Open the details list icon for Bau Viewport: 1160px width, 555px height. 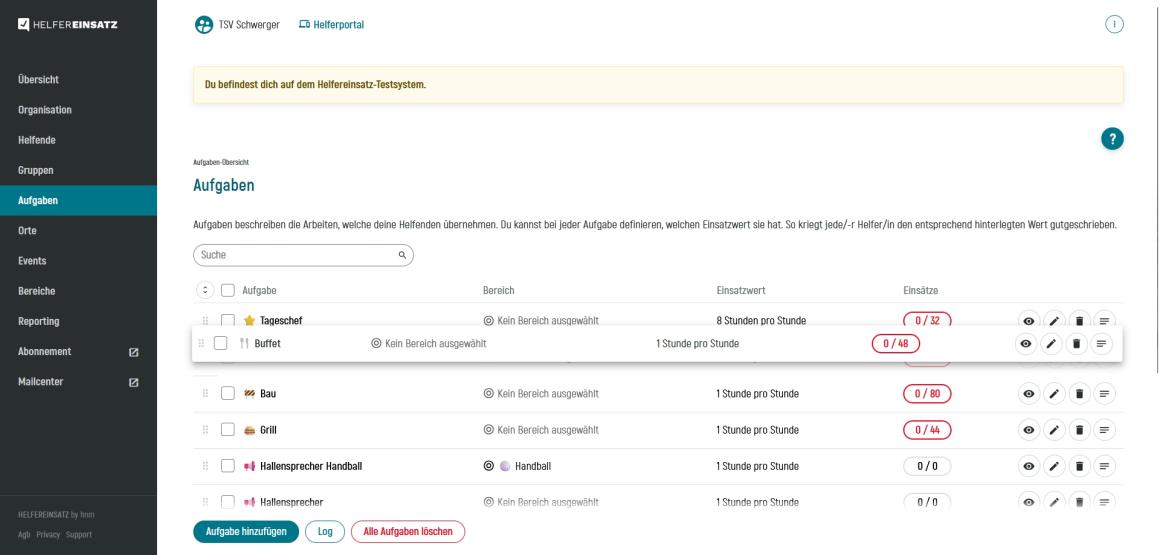tap(1104, 394)
